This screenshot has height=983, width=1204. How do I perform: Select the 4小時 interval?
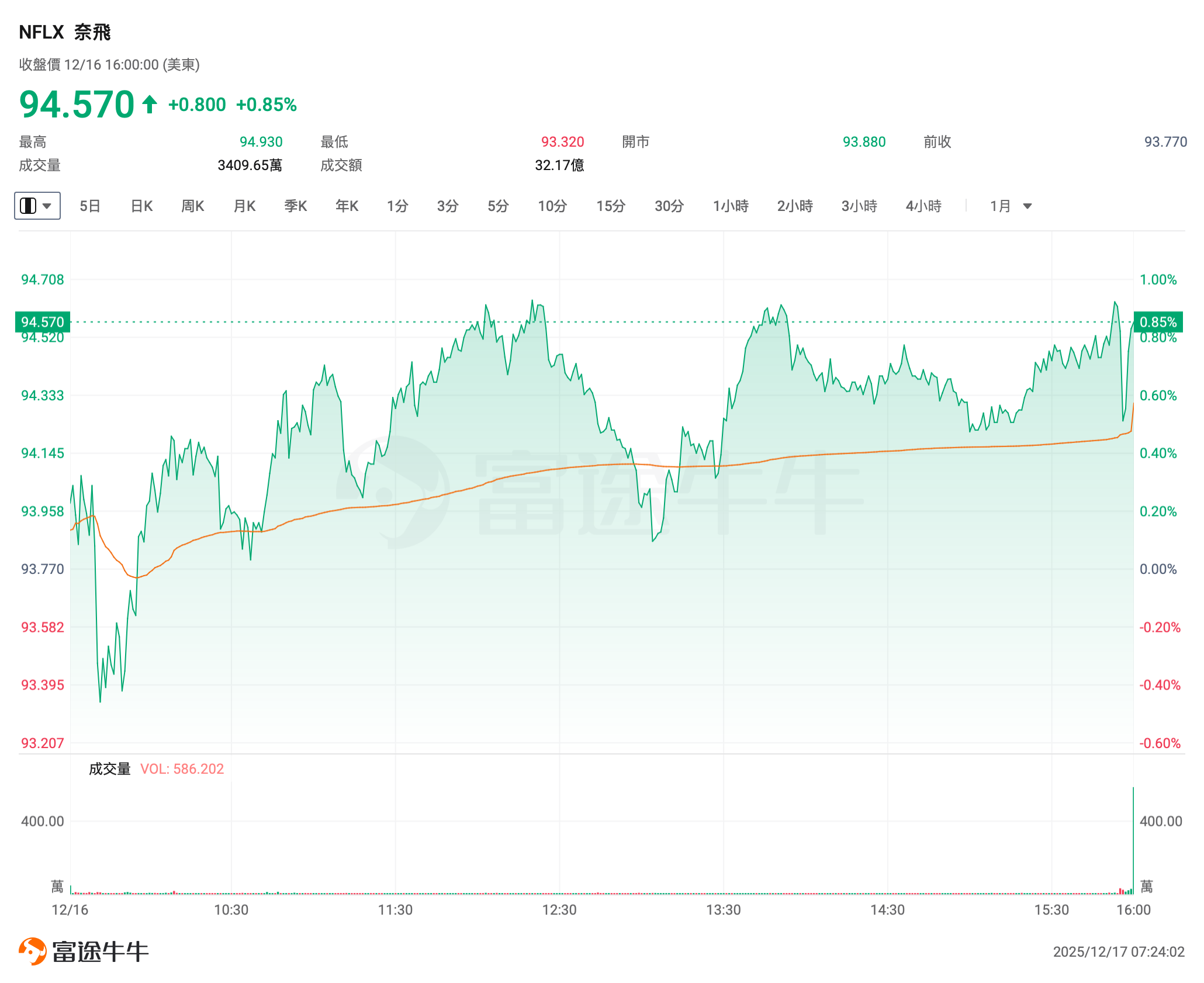click(x=923, y=206)
